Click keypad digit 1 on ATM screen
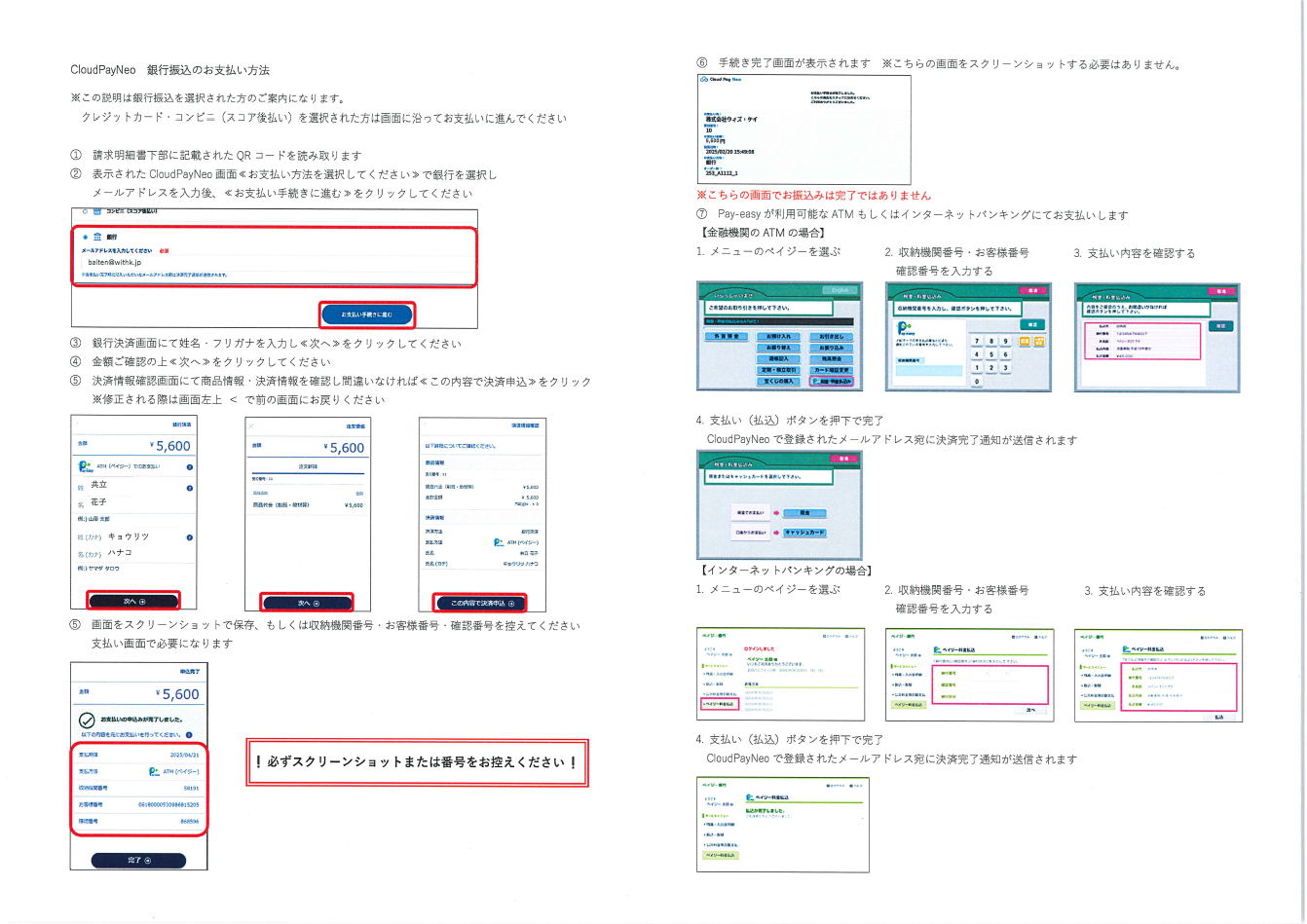This screenshot has height=924, width=1307. (977, 368)
